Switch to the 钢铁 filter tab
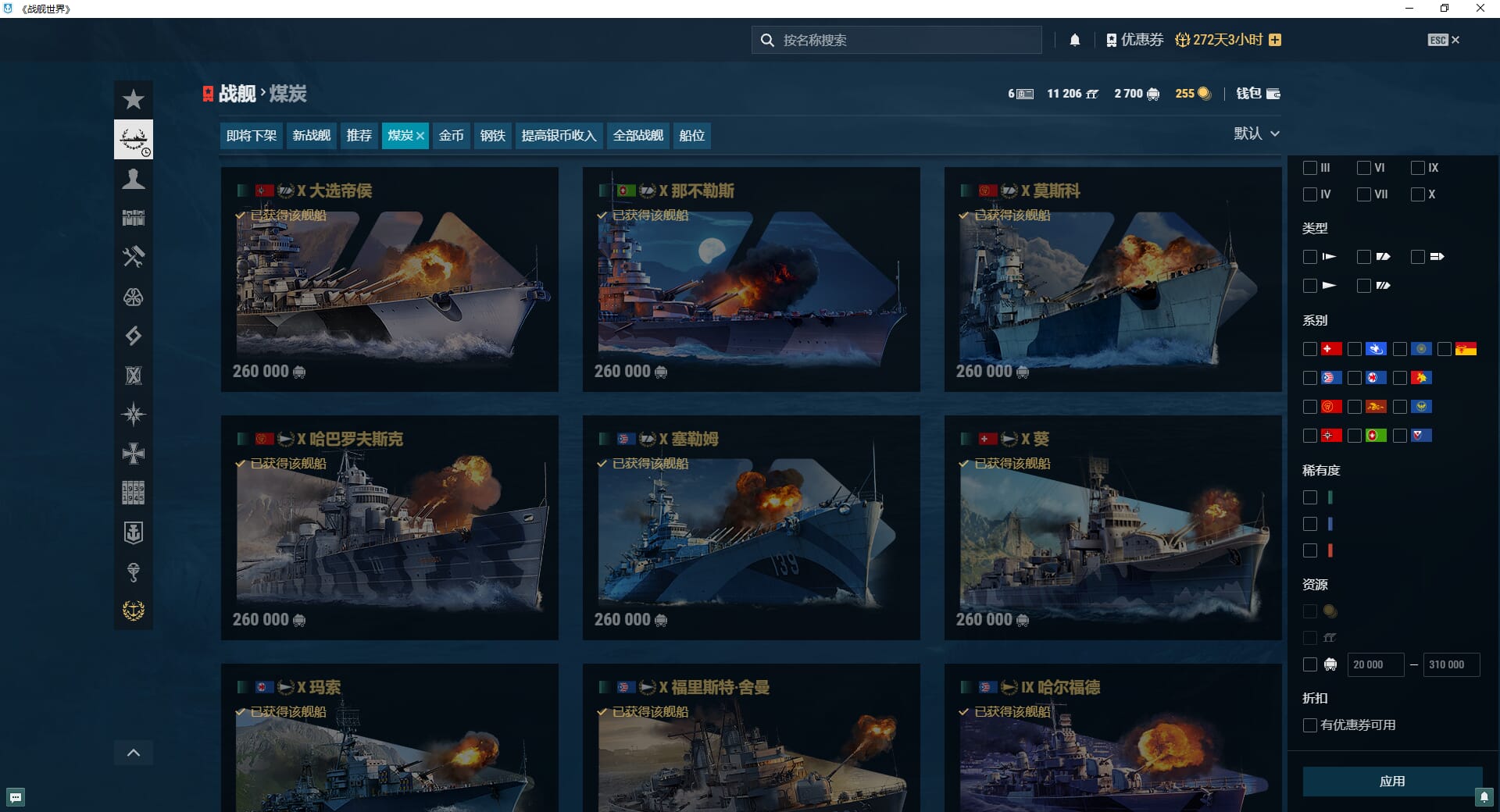This screenshot has width=1500, height=812. [x=492, y=136]
